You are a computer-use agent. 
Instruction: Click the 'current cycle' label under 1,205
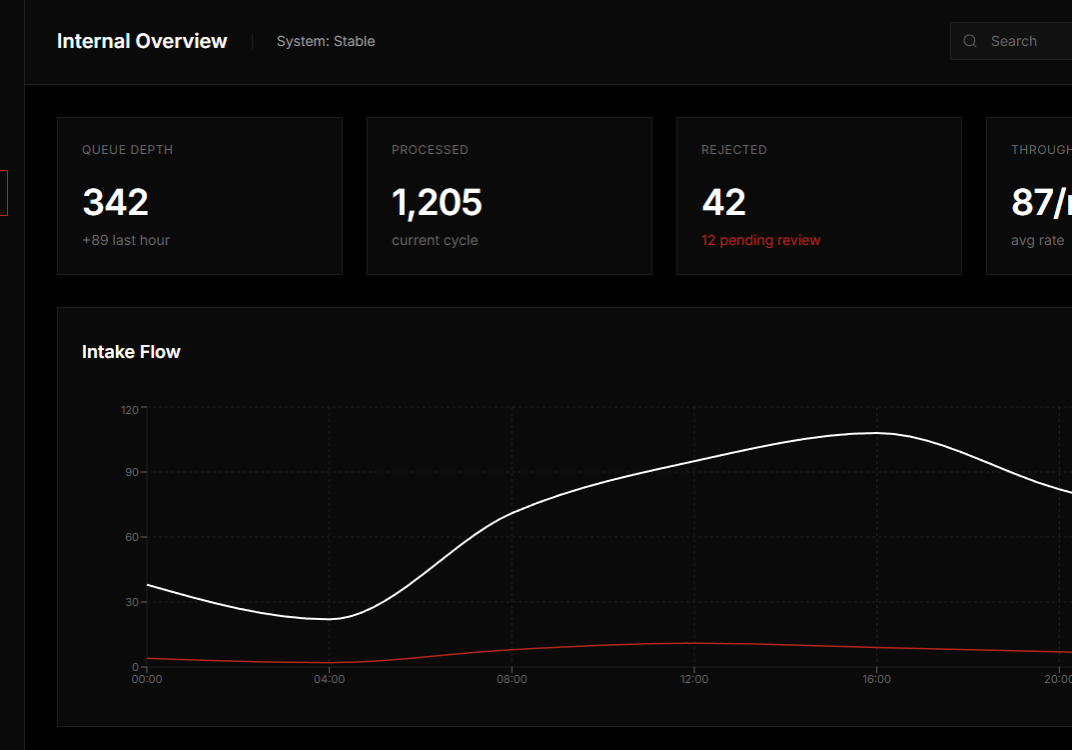[x=435, y=240]
